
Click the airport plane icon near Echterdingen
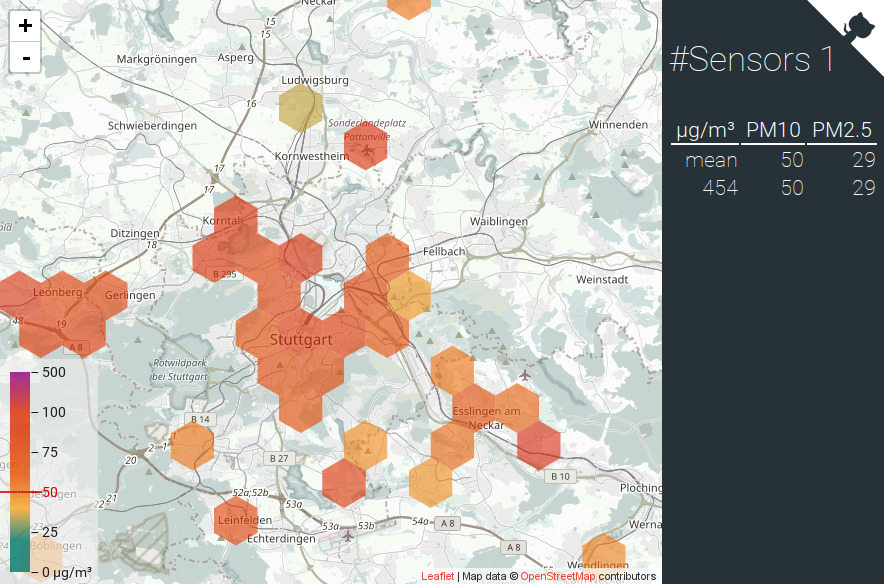(x=348, y=536)
